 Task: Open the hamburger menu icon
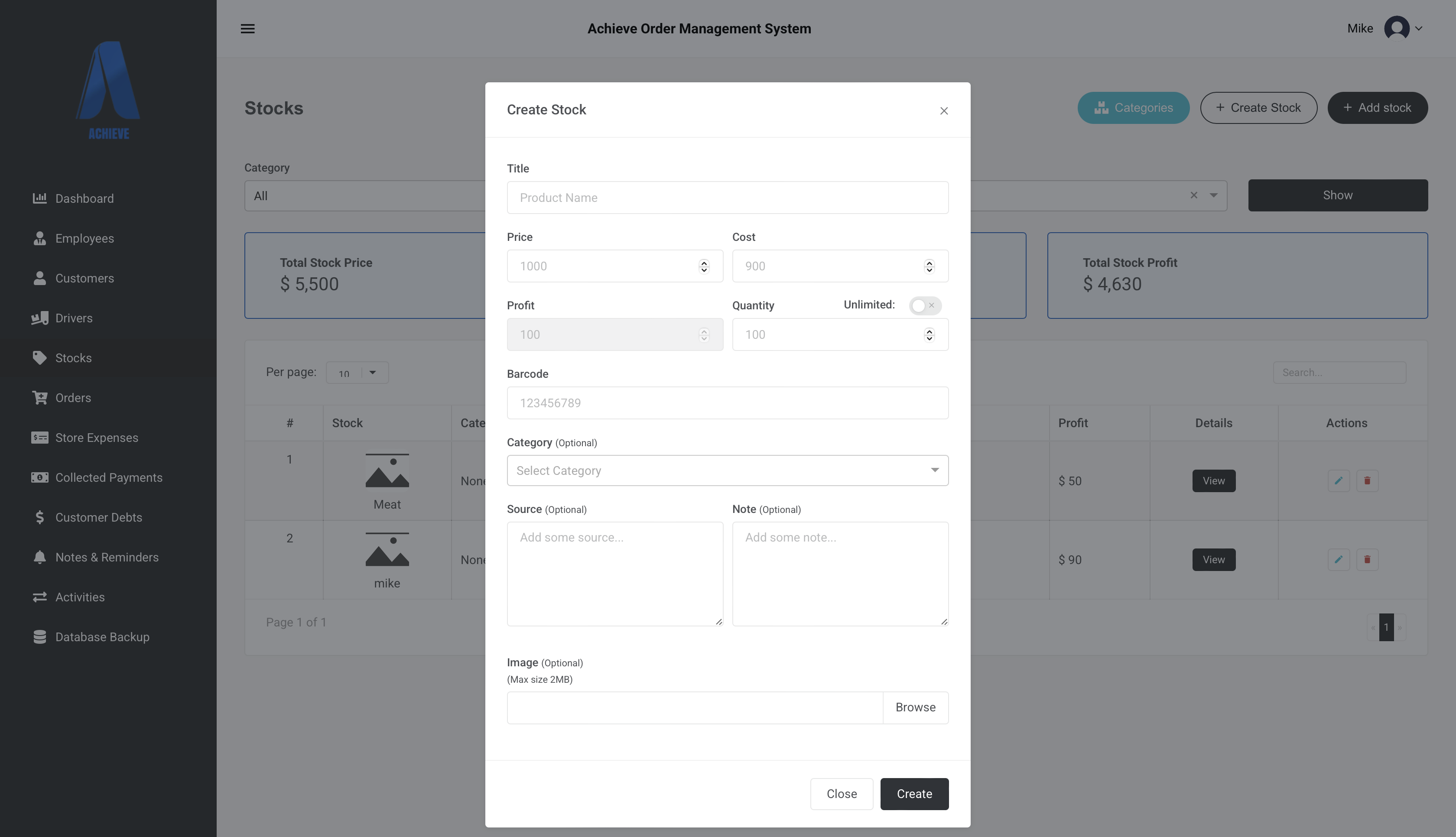pos(248,29)
